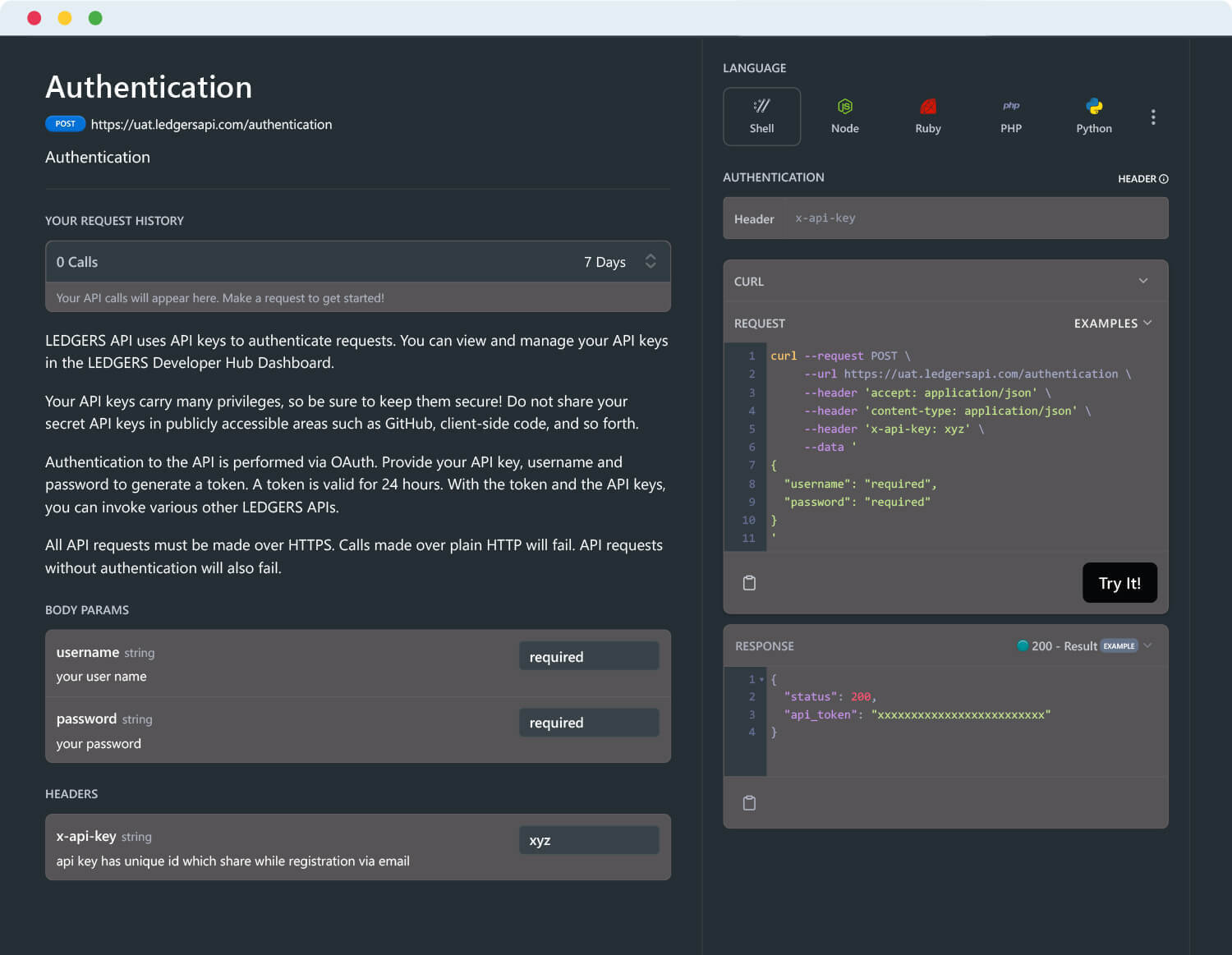Click the "api_token" response line
1232x955 pixels.
tap(917, 714)
